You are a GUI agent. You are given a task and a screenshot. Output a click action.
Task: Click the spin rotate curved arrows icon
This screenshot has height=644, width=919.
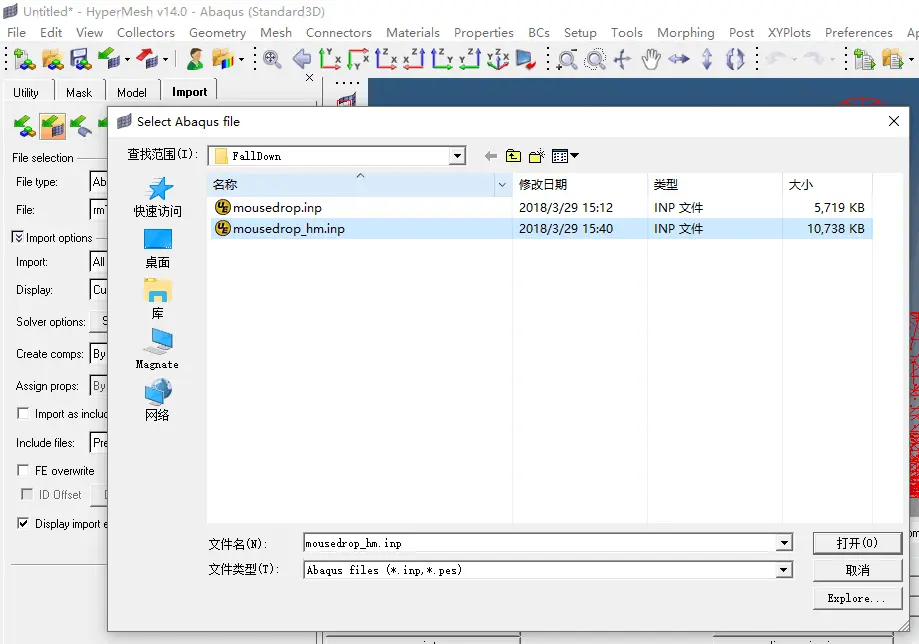(x=735, y=59)
